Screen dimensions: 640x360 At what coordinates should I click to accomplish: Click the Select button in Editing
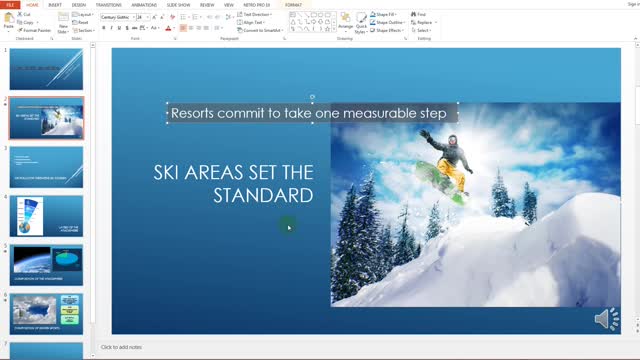(x=421, y=31)
